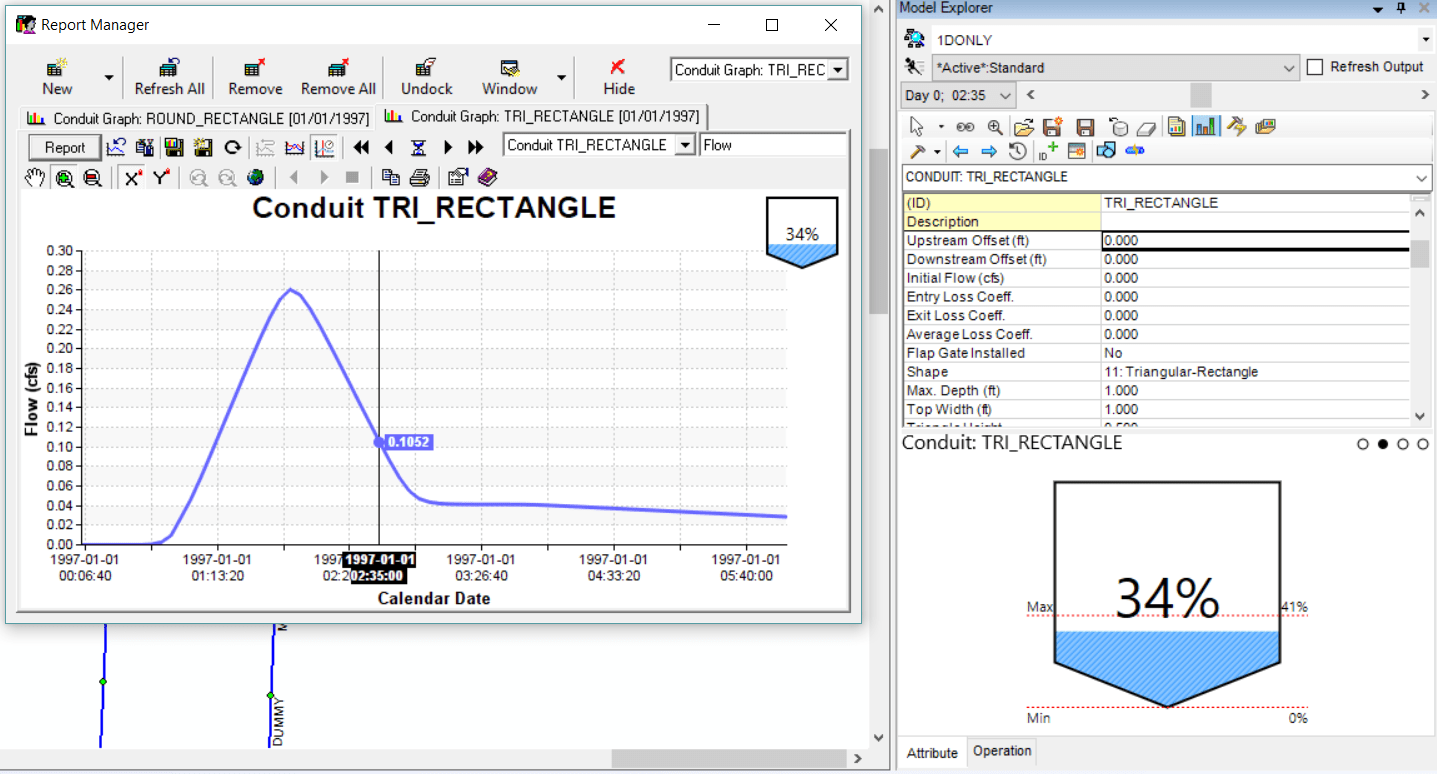This screenshot has height=774, width=1437.
Task: Open graph properties settings icon
Action: tap(458, 177)
